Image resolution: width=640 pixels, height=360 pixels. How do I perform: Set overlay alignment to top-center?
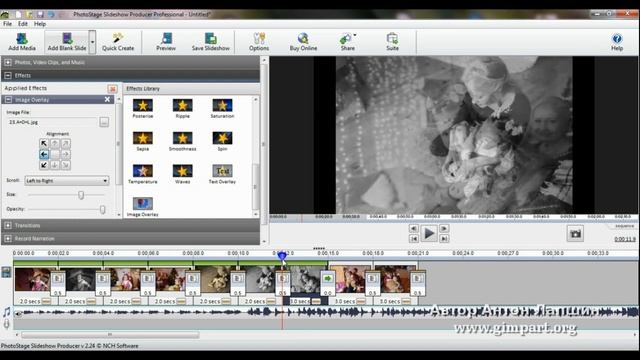coord(54,144)
